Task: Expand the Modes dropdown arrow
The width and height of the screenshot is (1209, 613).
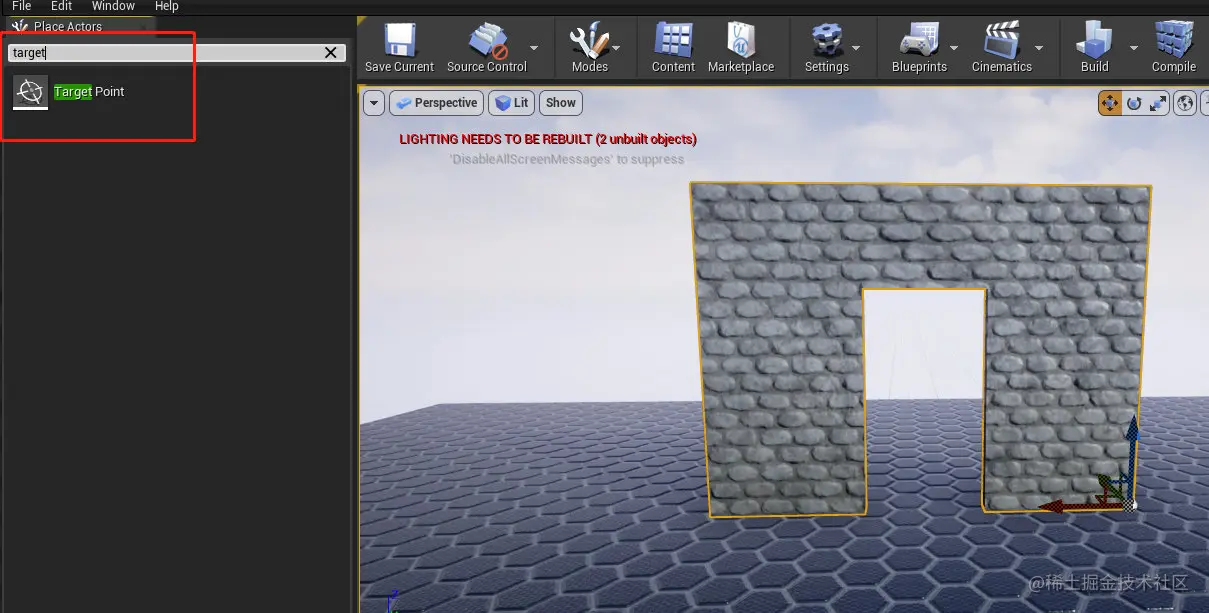Action: 616,48
